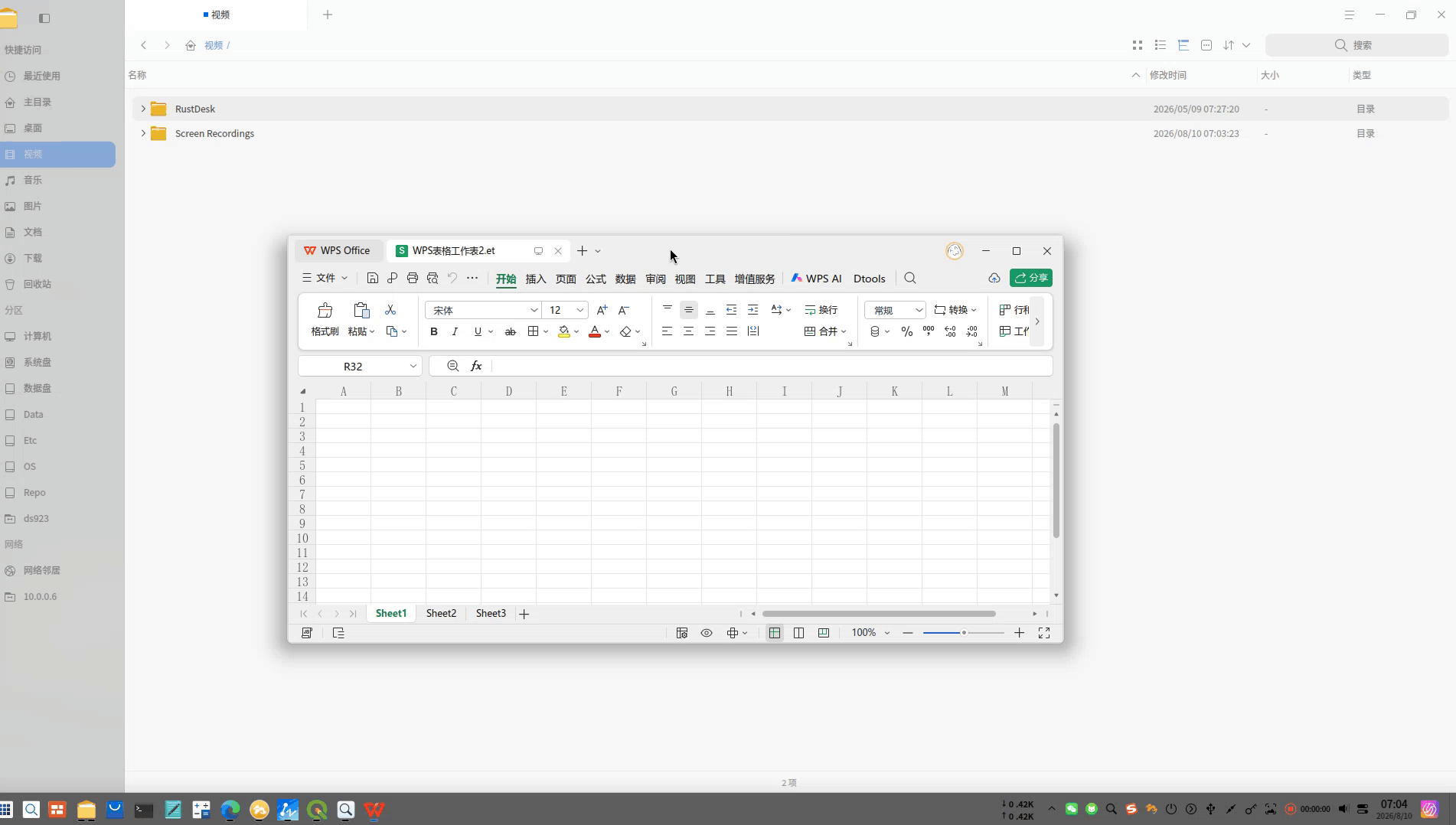Click the Format Painter (格式刷) icon

tap(325, 310)
